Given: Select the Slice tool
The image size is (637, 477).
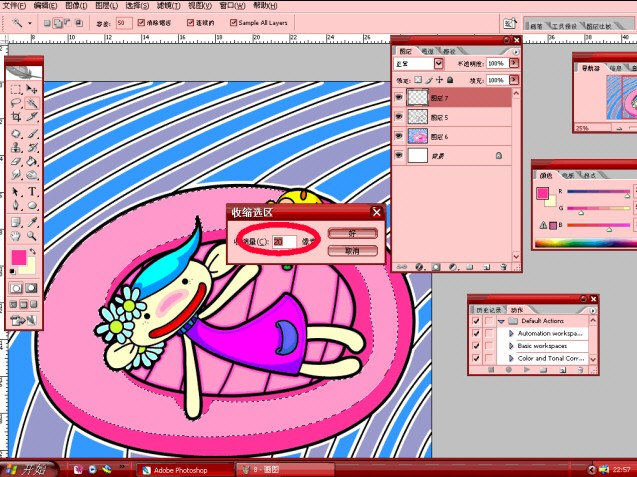Looking at the screenshot, I should coord(32,117).
